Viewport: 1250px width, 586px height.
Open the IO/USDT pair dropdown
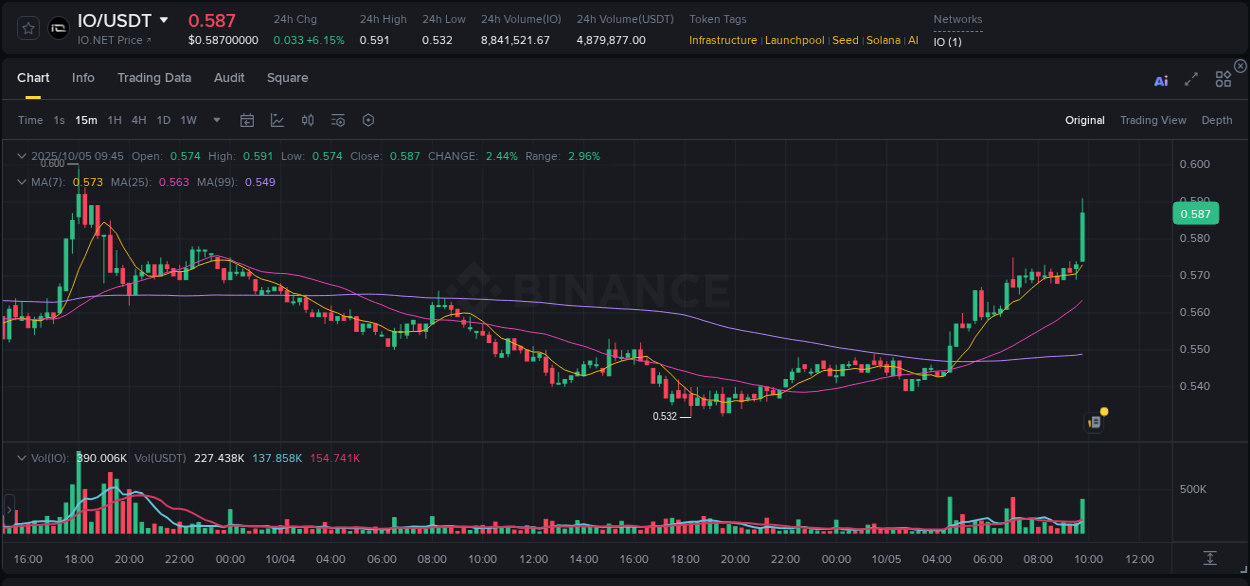tap(163, 19)
